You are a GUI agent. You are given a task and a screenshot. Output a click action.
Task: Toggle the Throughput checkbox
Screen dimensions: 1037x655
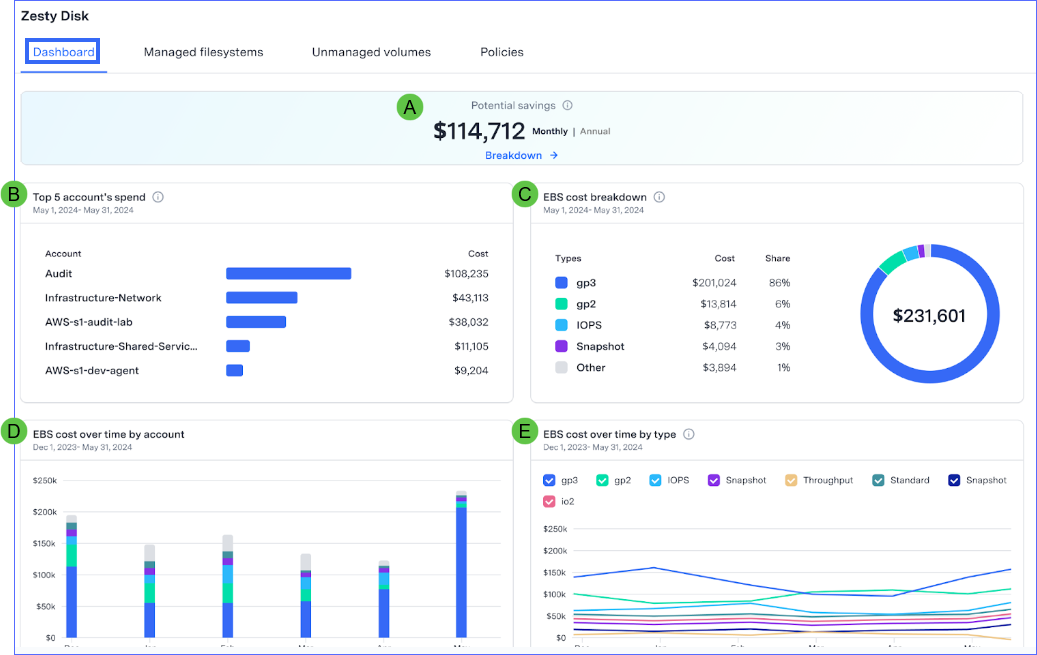(791, 480)
